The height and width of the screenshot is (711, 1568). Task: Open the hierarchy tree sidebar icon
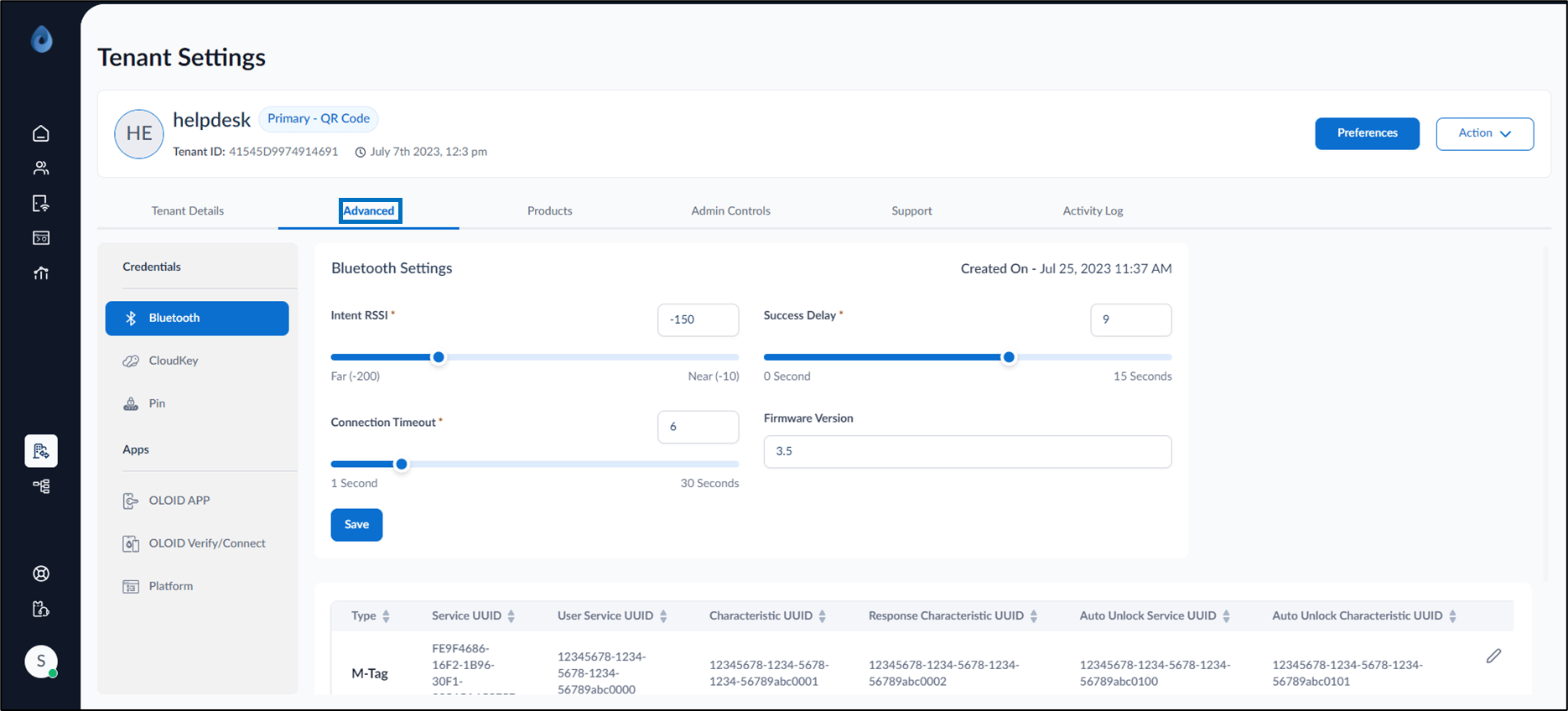tap(41, 486)
